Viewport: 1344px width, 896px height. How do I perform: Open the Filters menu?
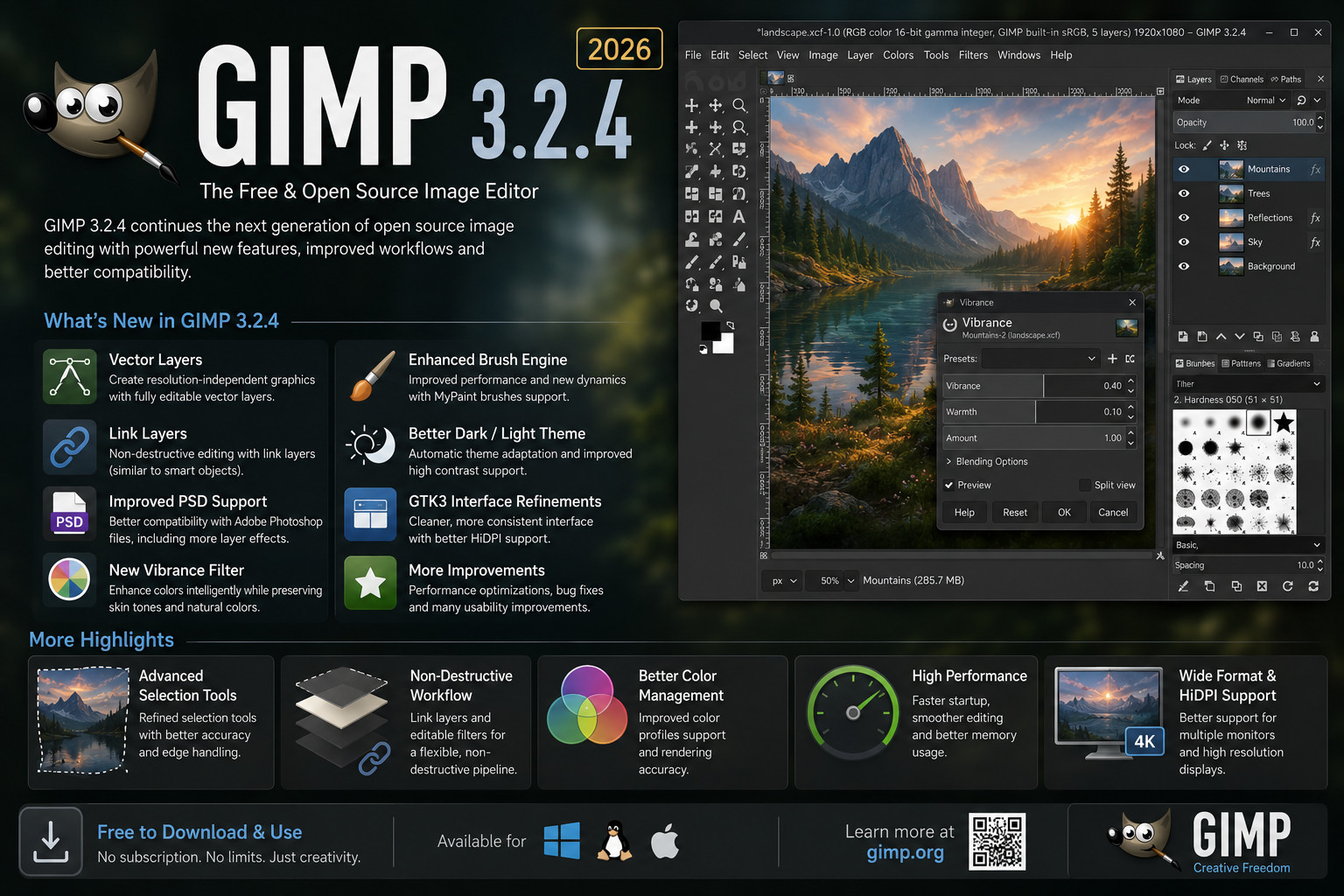973,55
